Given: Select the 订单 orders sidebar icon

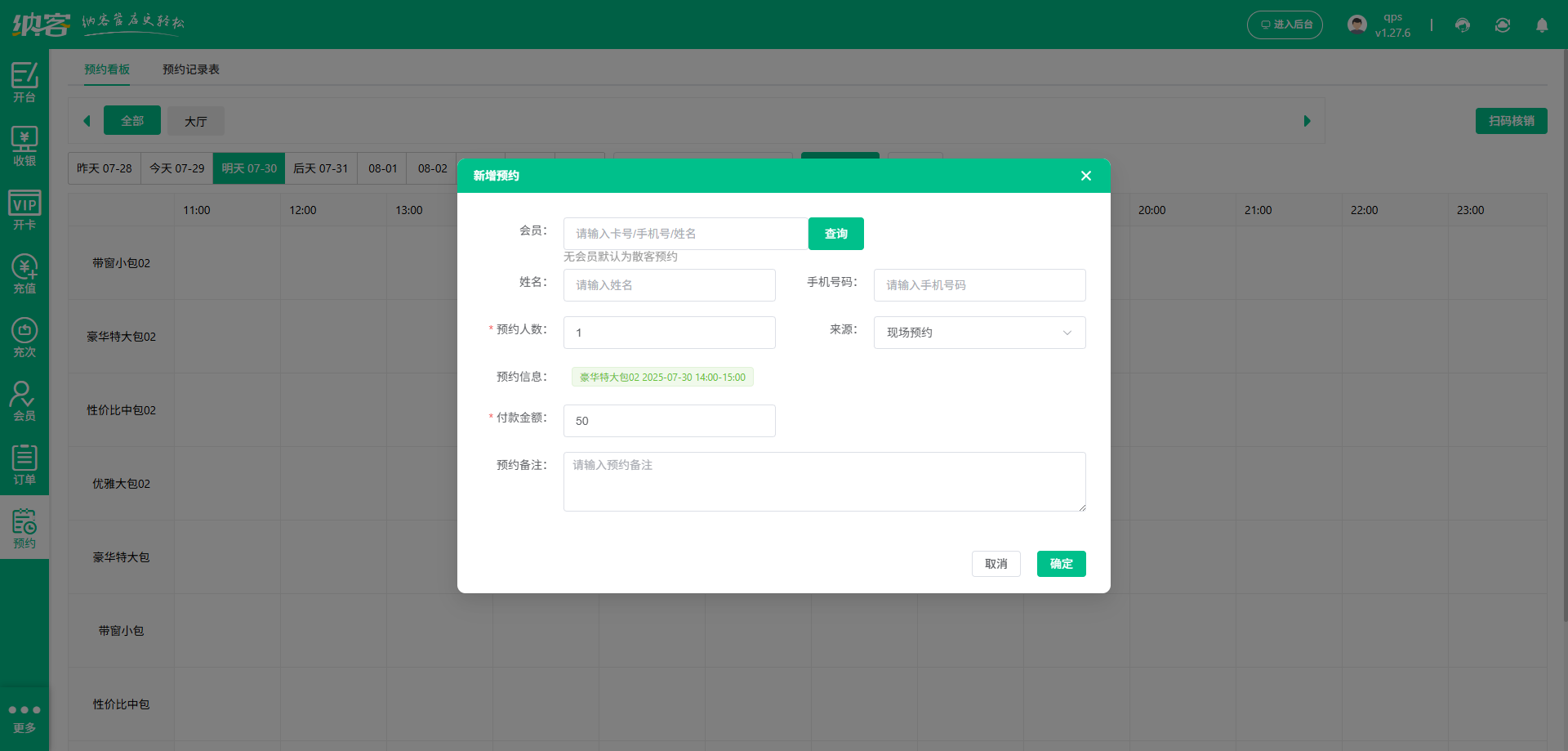Looking at the screenshot, I should (x=24, y=463).
